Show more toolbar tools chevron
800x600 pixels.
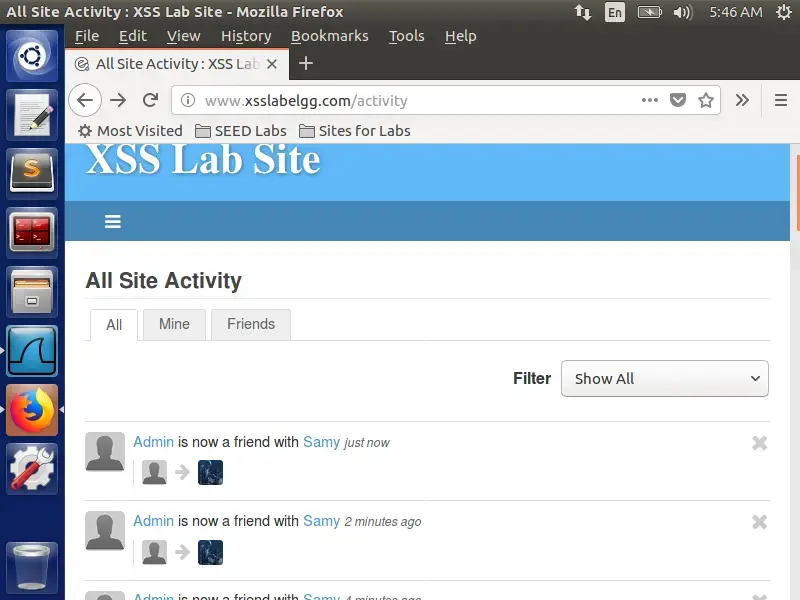pos(742,100)
